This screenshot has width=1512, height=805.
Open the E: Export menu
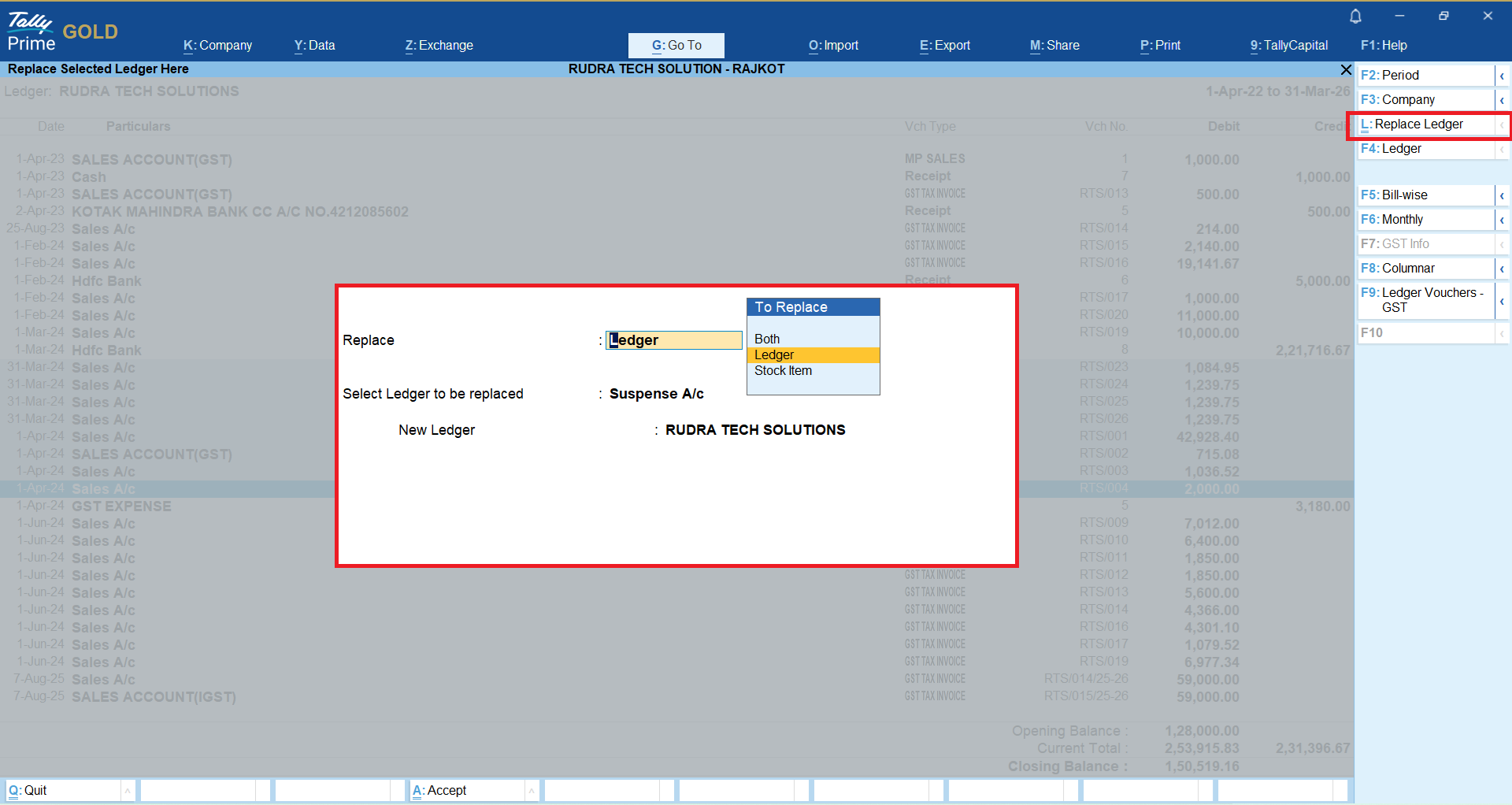944,46
